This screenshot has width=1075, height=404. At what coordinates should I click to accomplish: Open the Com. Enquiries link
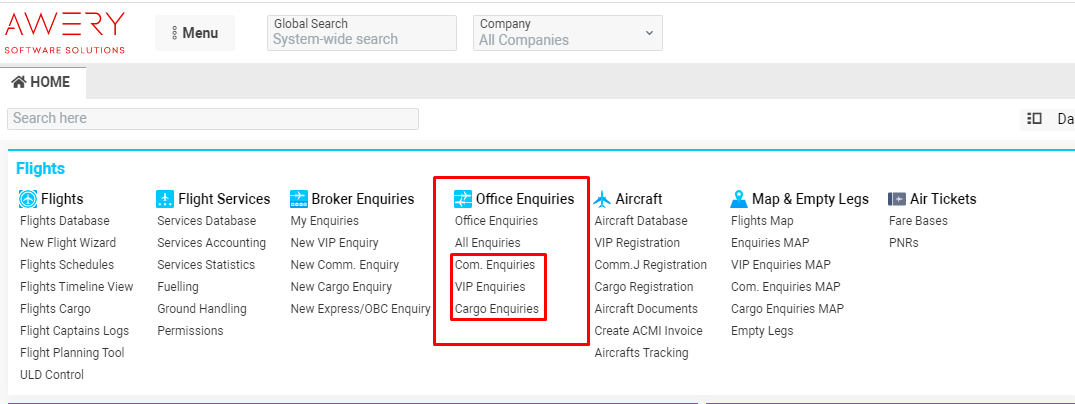pyautogui.click(x=495, y=265)
